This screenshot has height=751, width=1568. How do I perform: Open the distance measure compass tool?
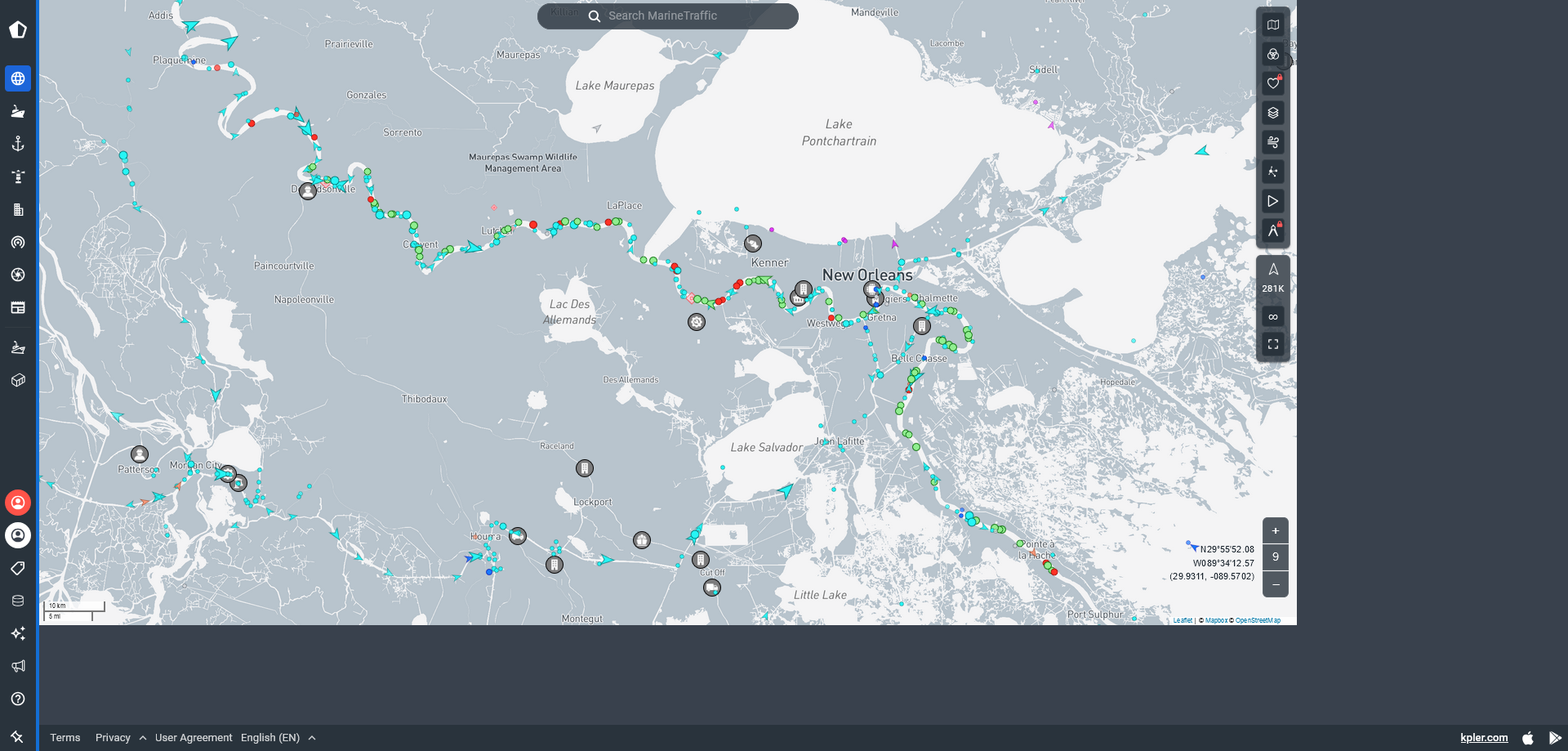click(1273, 230)
